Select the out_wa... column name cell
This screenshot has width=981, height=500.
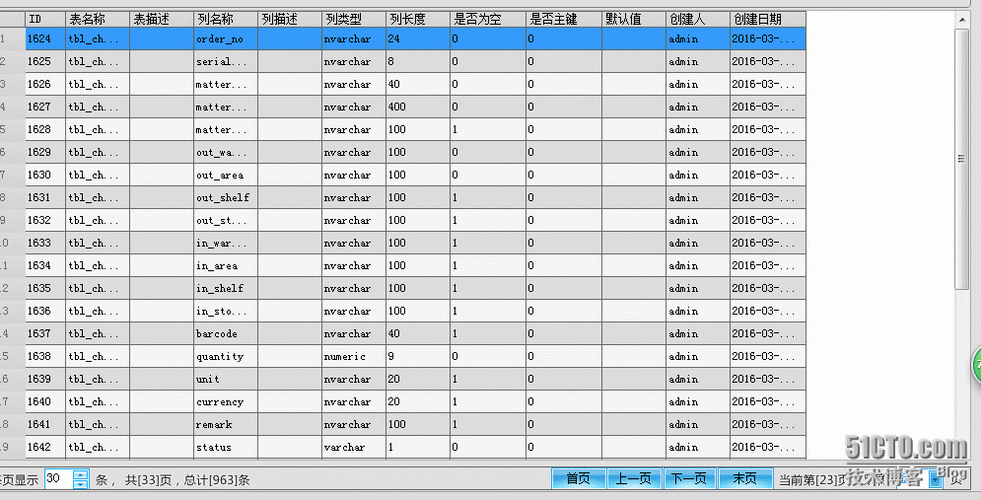tap(225, 152)
